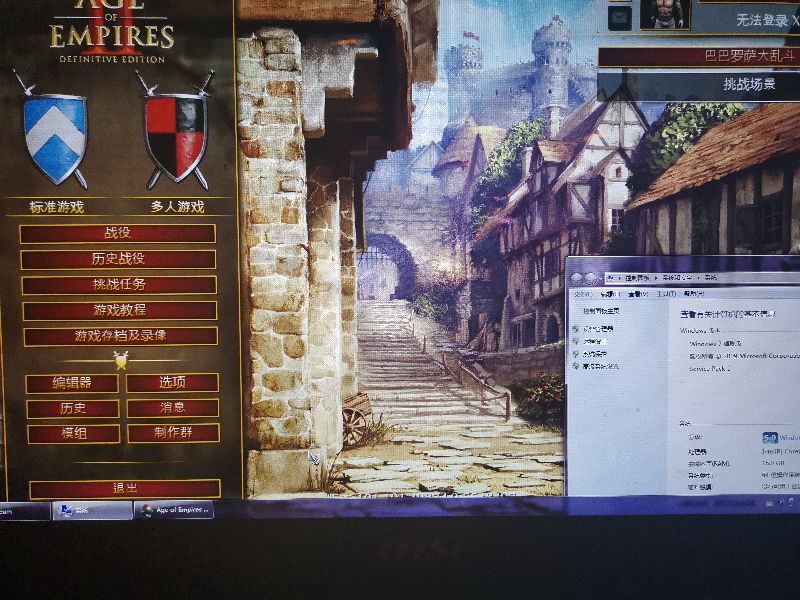Viewport: 800px width, 600px height.
Task: Click the shield icon beside 设备管理器
Action: (576, 329)
